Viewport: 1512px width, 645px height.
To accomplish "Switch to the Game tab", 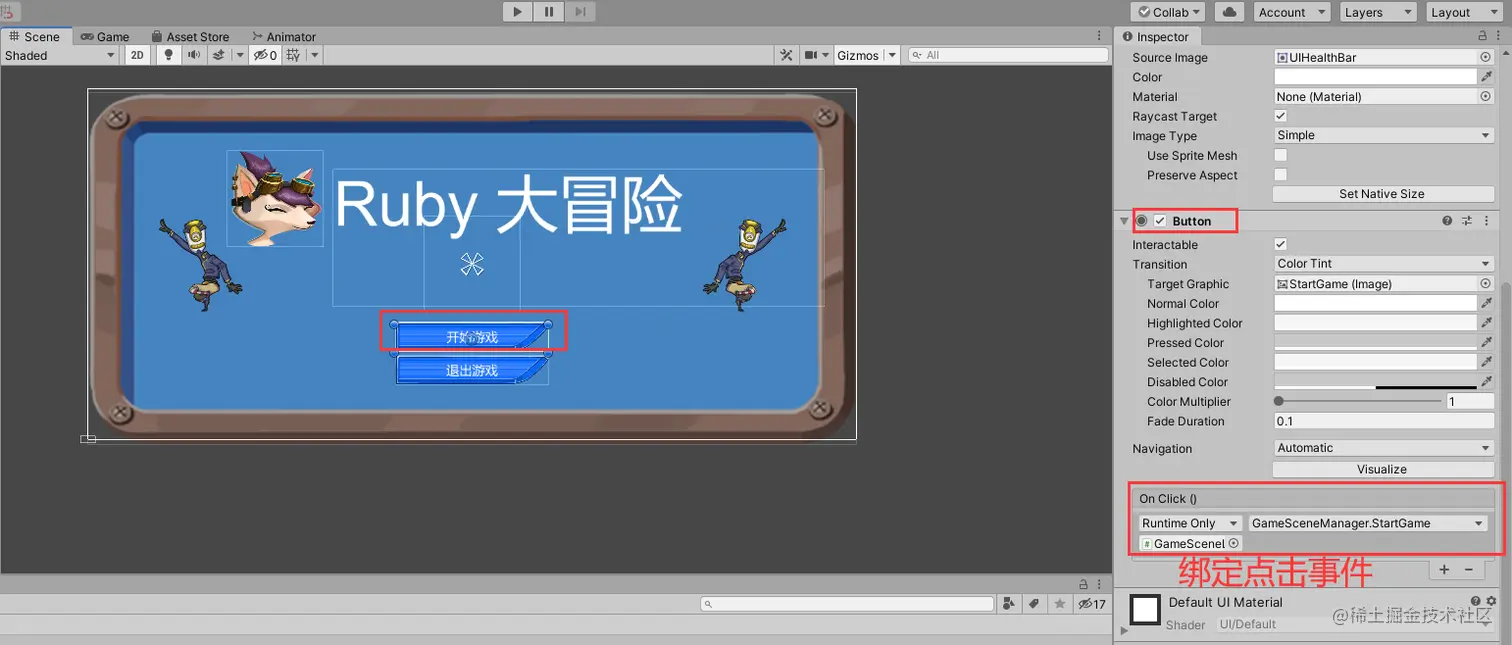I will (105, 36).
